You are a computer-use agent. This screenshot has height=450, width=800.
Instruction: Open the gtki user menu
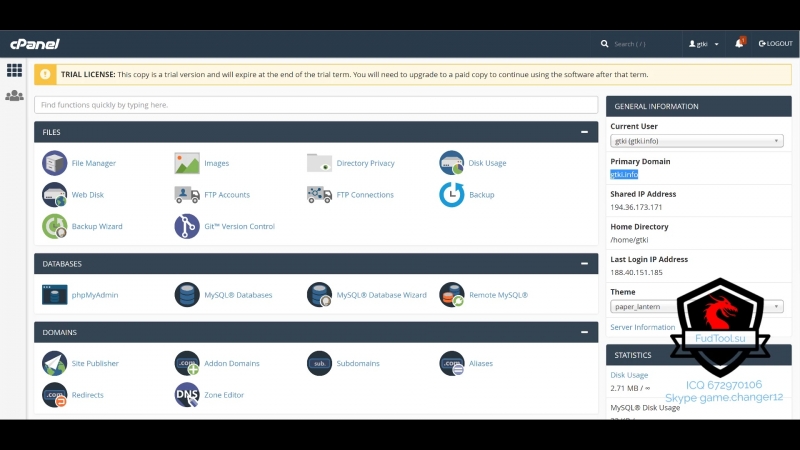[x=704, y=44]
